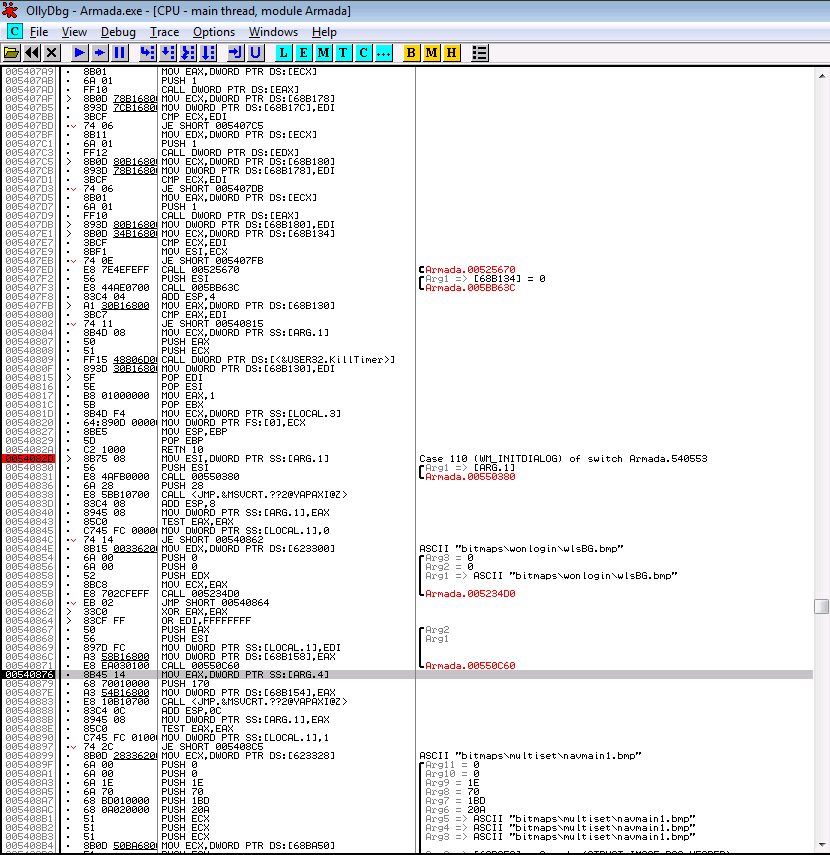Open the File menu
Screen dimensions: 830x855
click(39, 32)
